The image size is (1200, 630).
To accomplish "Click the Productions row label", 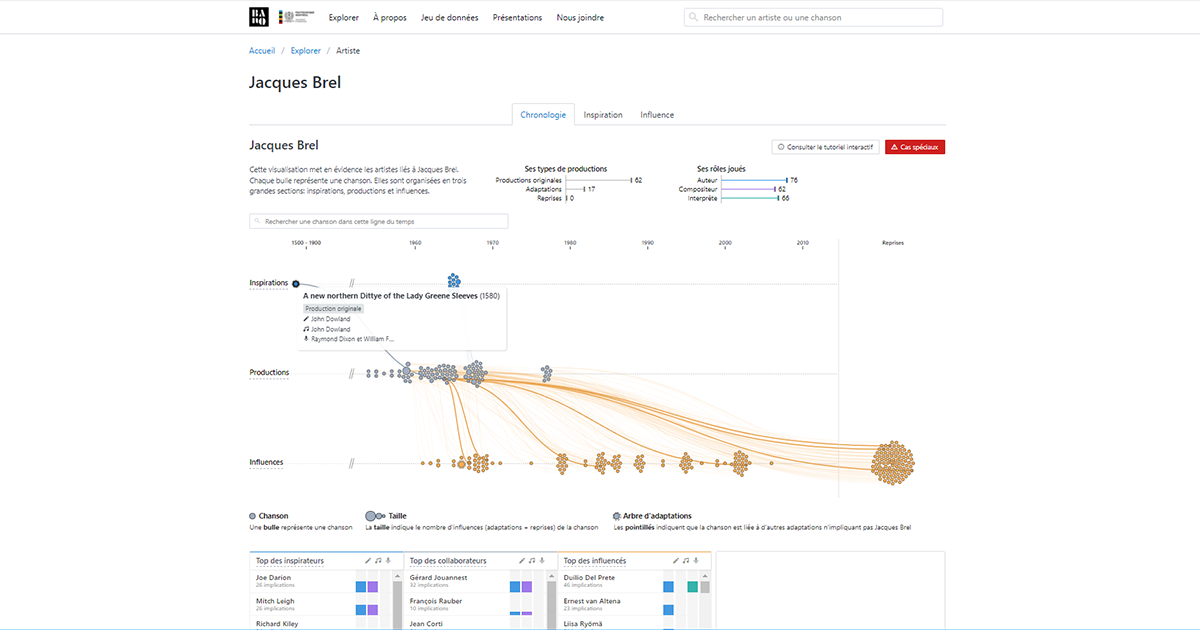I will pos(269,373).
